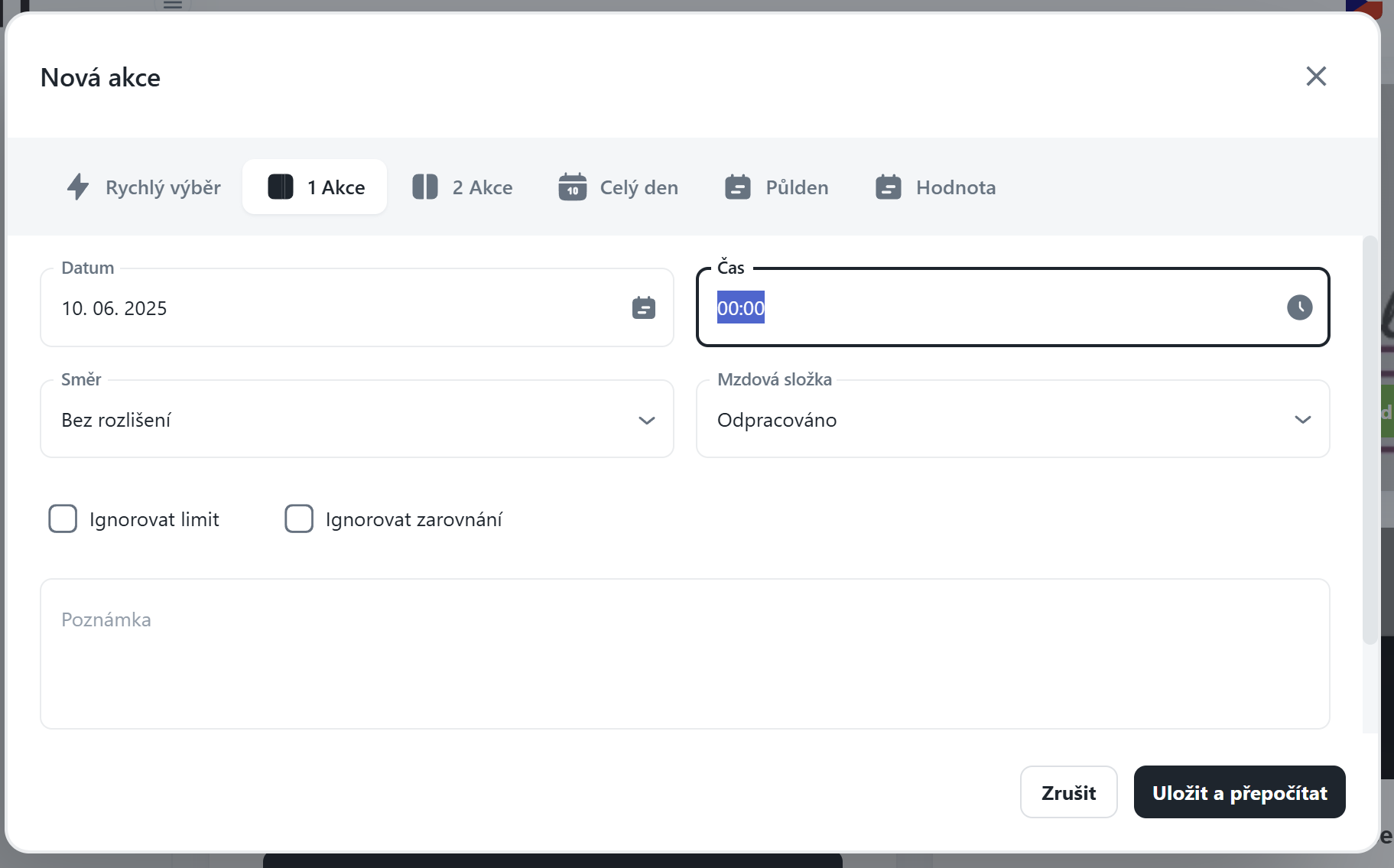Switch to the Celý den tab
Viewport: 1394px width, 868px height.
(x=619, y=187)
